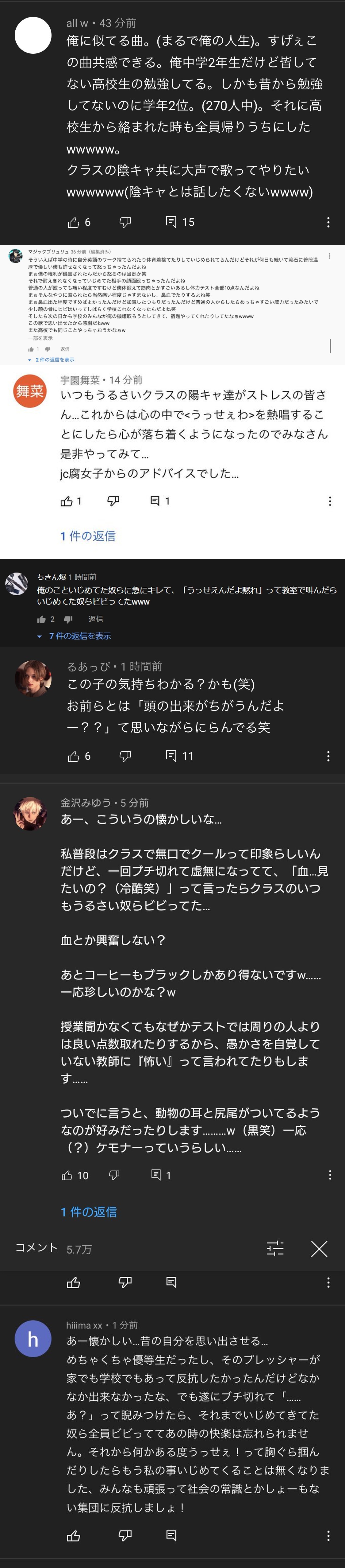Expand 1件の返信 under 金沢みゆう's comment

point(89,1212)
